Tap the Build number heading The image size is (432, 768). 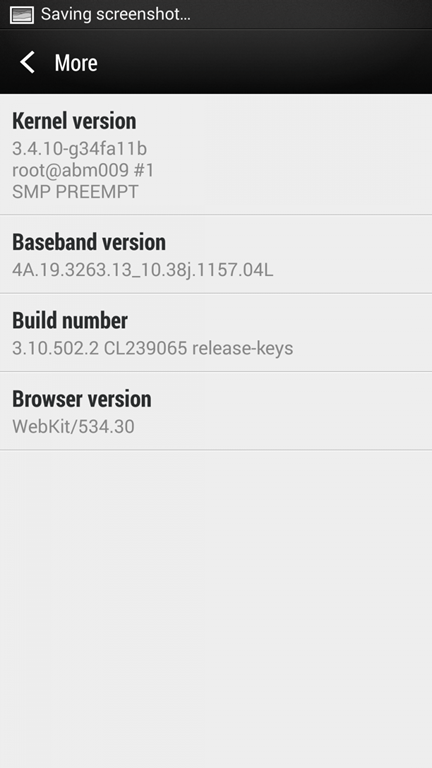pyautogui.click(x=70, y=320)
